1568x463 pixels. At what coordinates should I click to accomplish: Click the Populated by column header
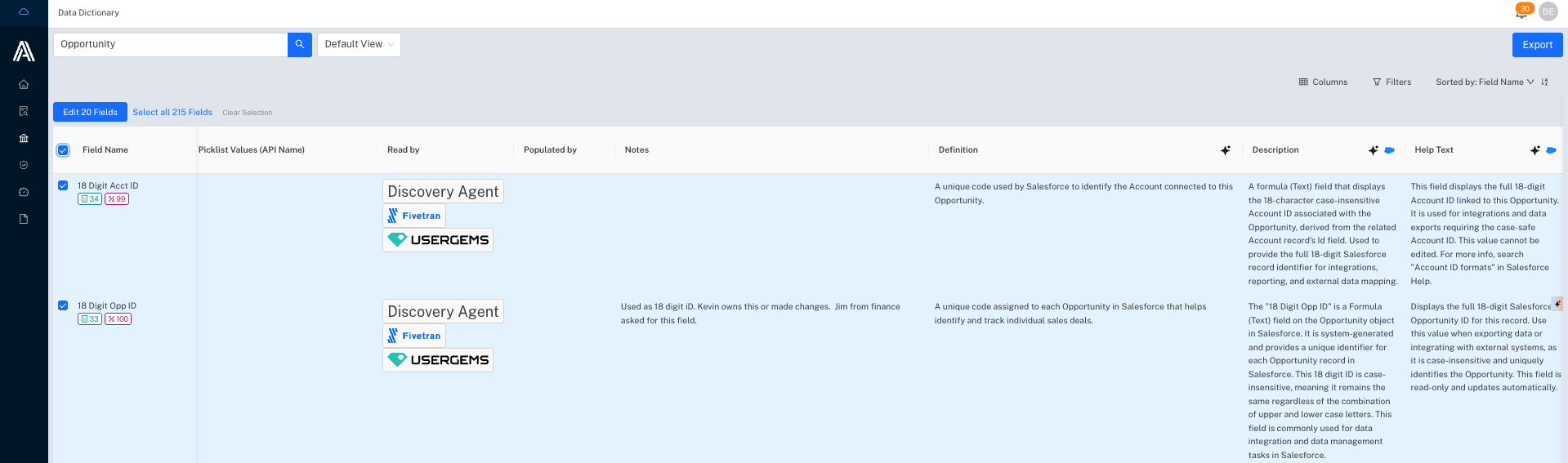click(x=550, y=150)
